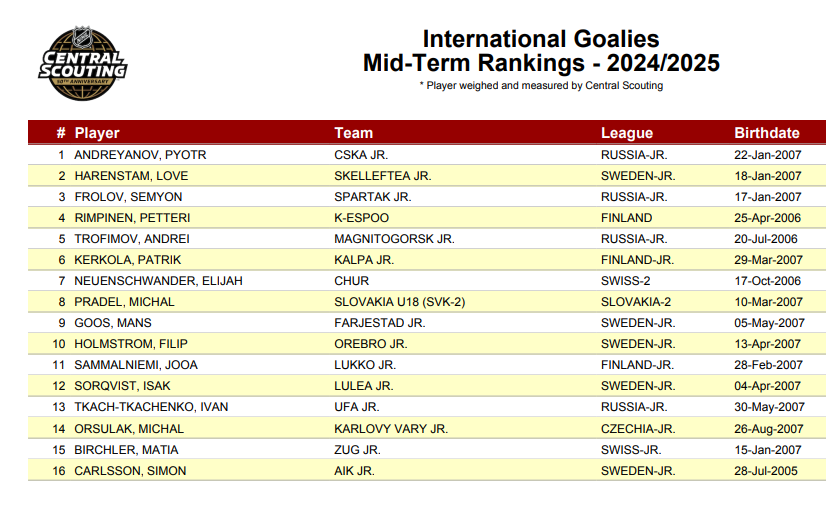Click the League column header
This screenshot has height=510, width=826.
627,133
